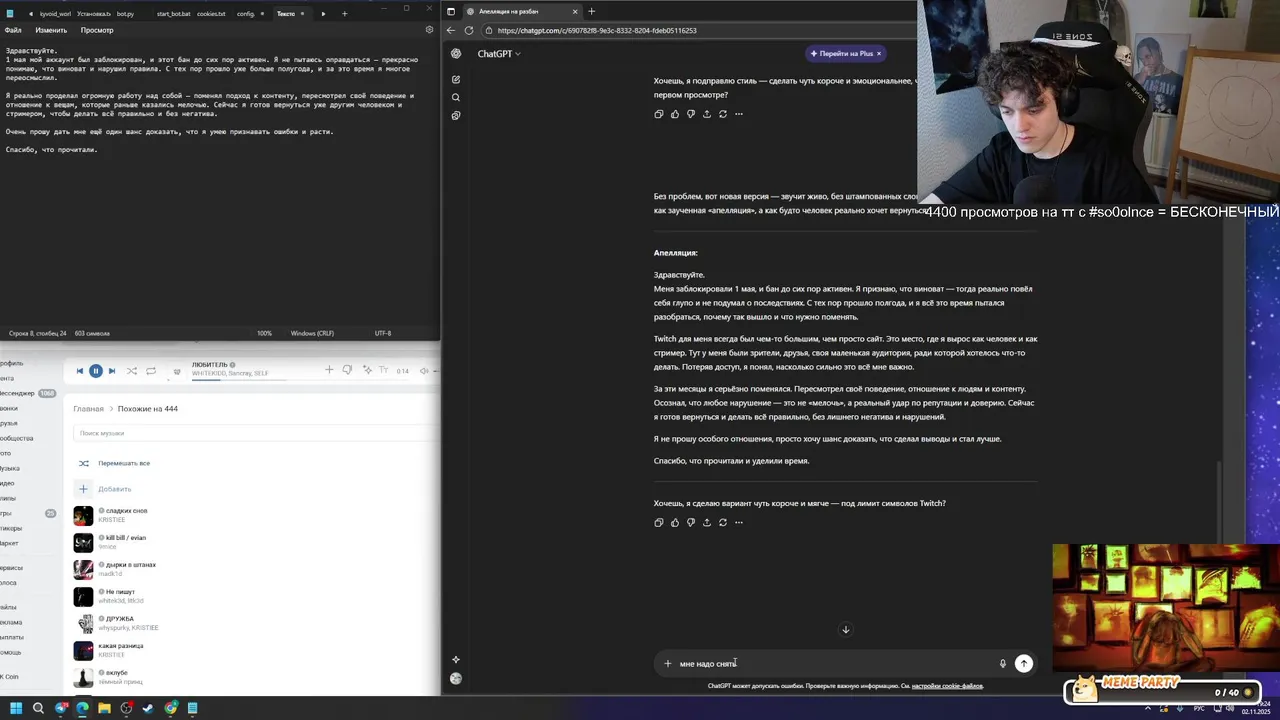Open Notepad settings gear icon
Image resolution: width=1280 pixels, height=720 pixels.
pos(429,30)
